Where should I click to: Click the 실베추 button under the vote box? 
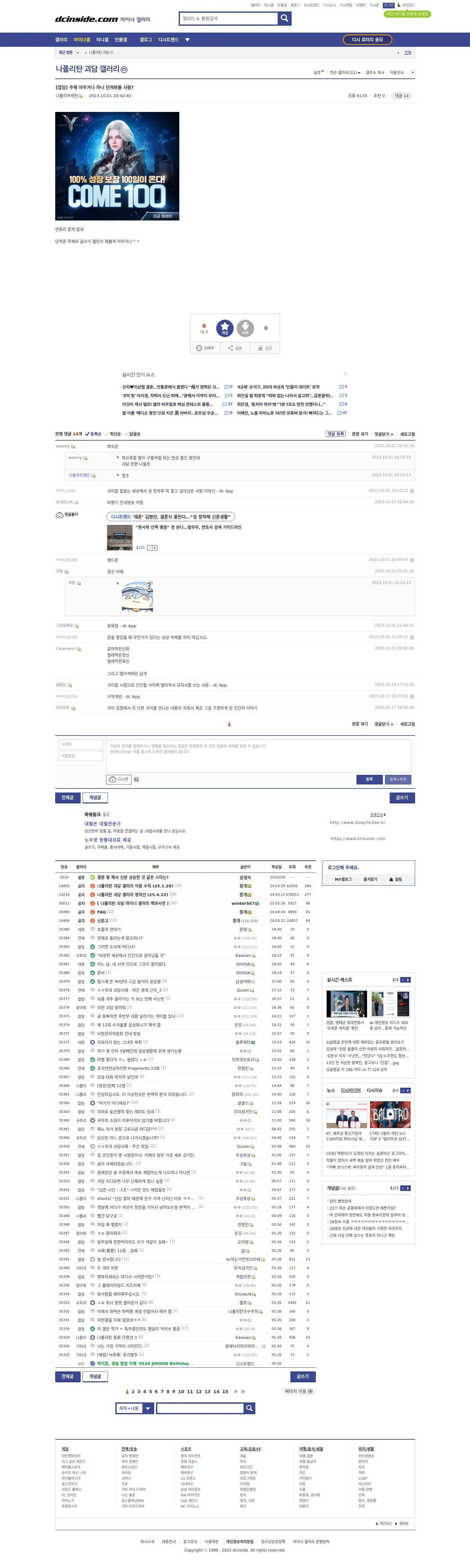tap(205, 348)
